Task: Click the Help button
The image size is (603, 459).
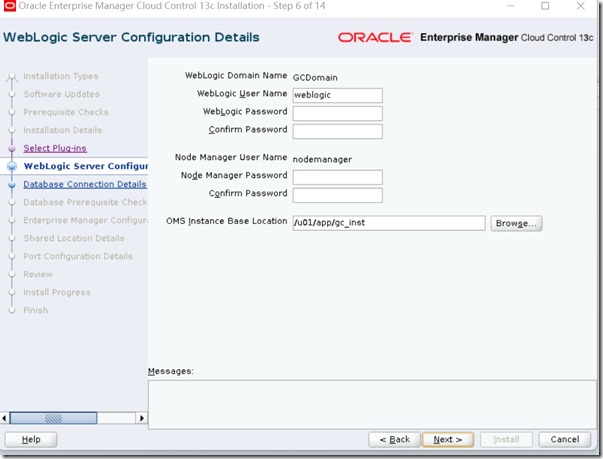Action: click(31, 439)
